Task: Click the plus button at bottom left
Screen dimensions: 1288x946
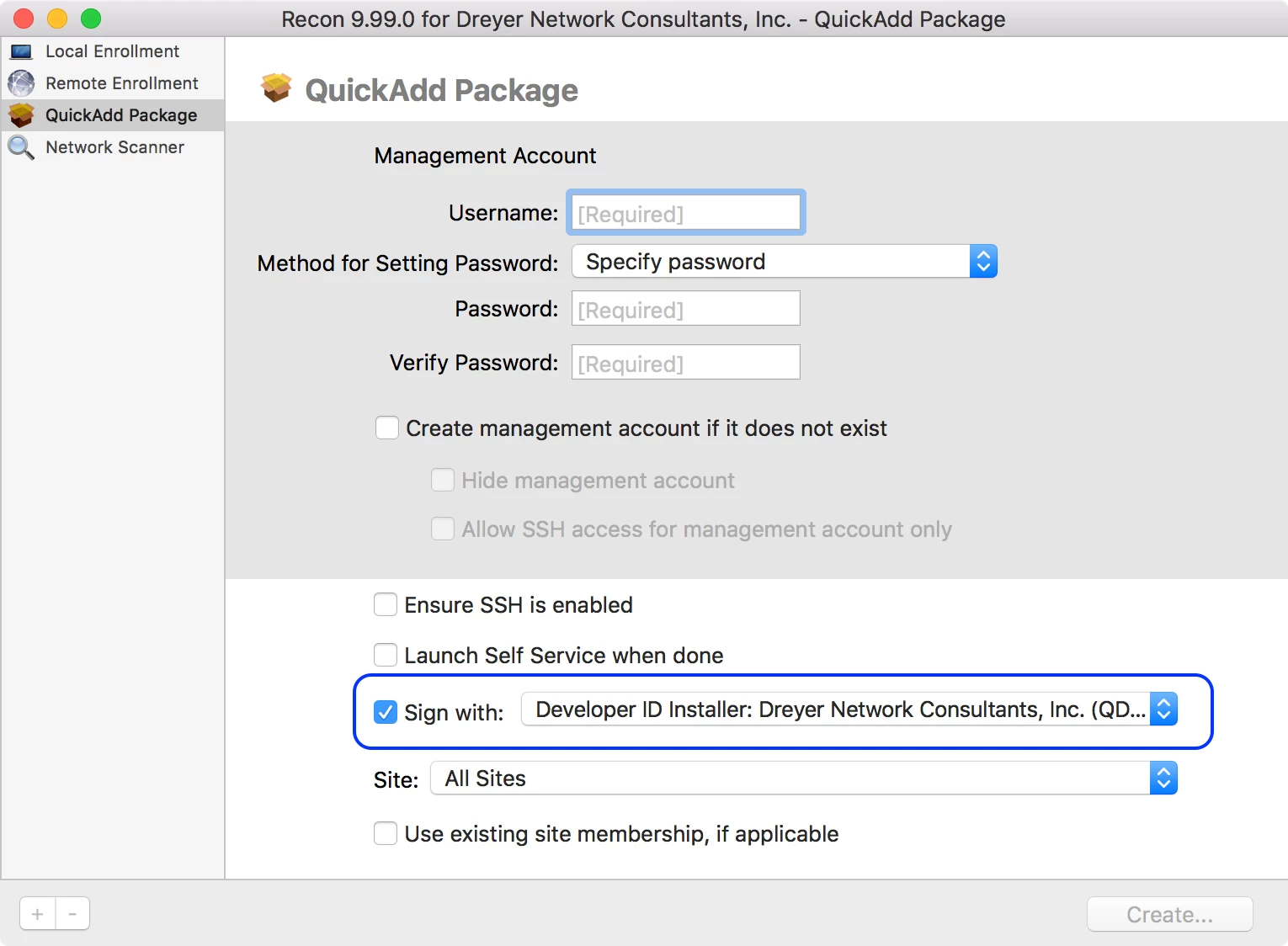Action: (x=38, y=913)
